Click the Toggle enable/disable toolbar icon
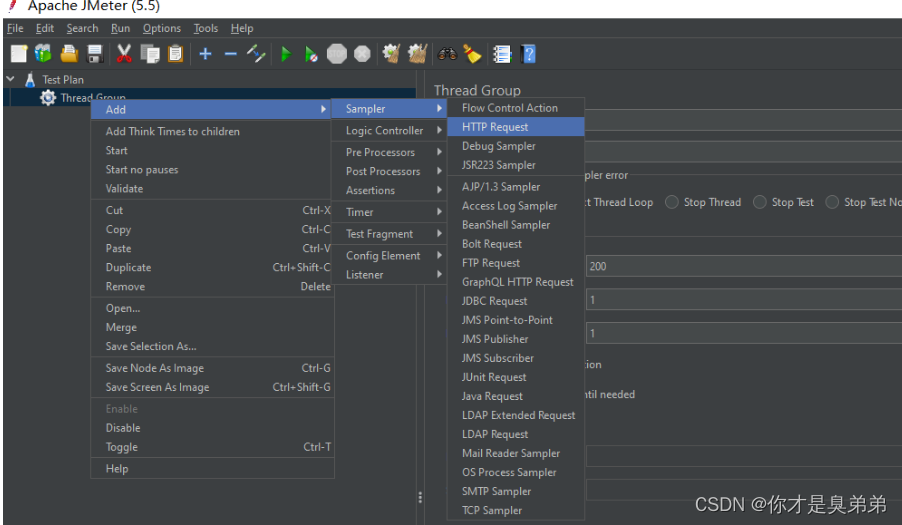The image size is (902, 525). (255, 53)
